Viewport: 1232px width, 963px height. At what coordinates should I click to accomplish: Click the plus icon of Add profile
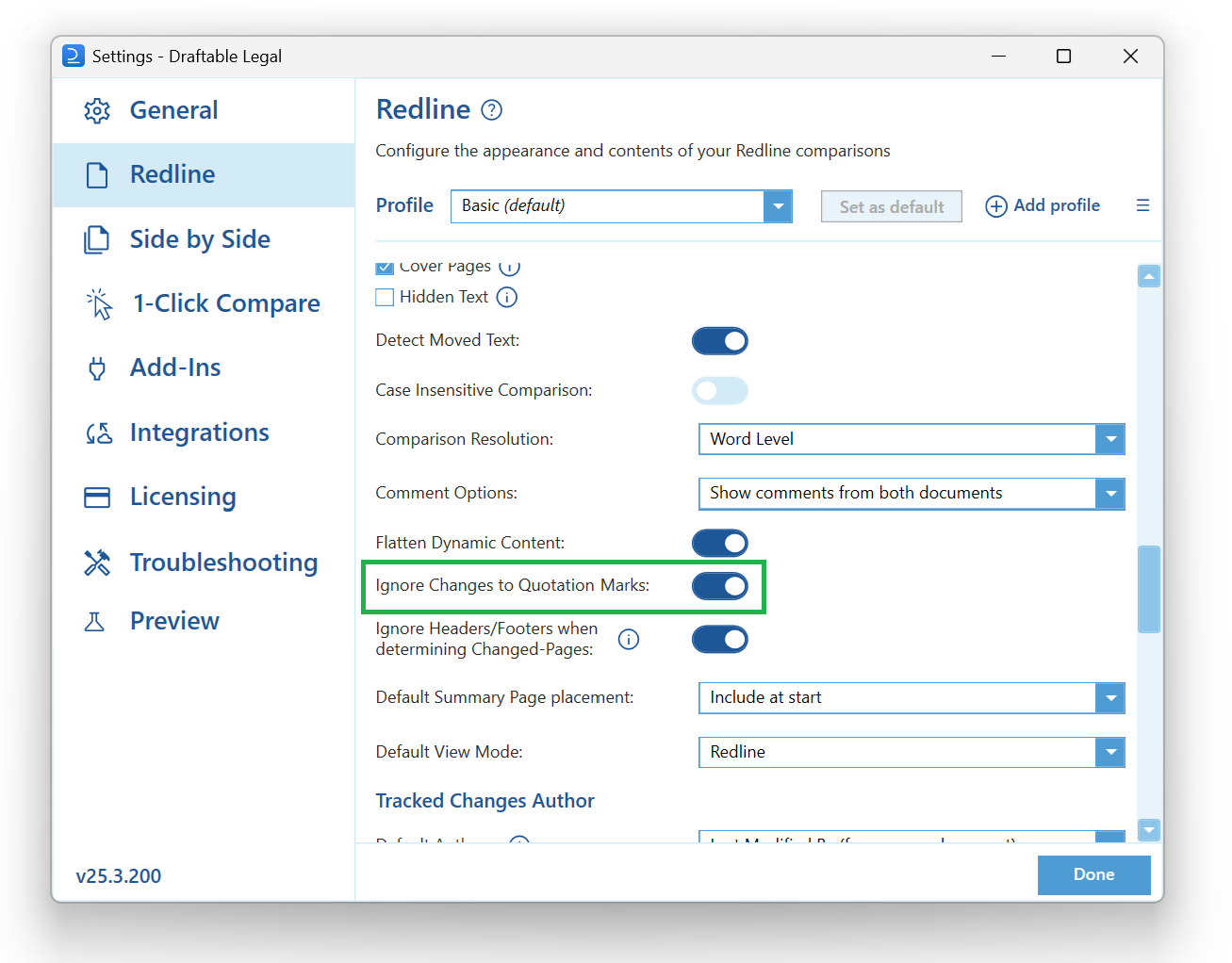coord(996,206)
